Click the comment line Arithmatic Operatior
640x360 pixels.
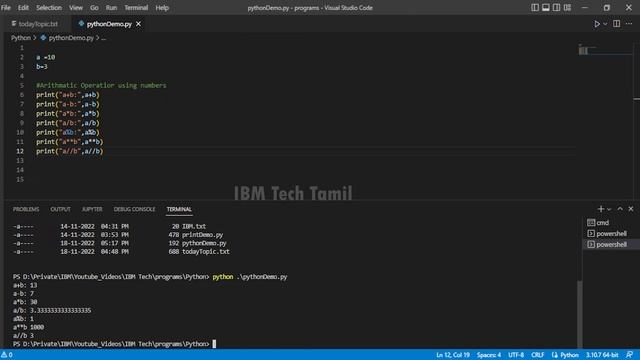pyautogui.click(x=101, y=85)
